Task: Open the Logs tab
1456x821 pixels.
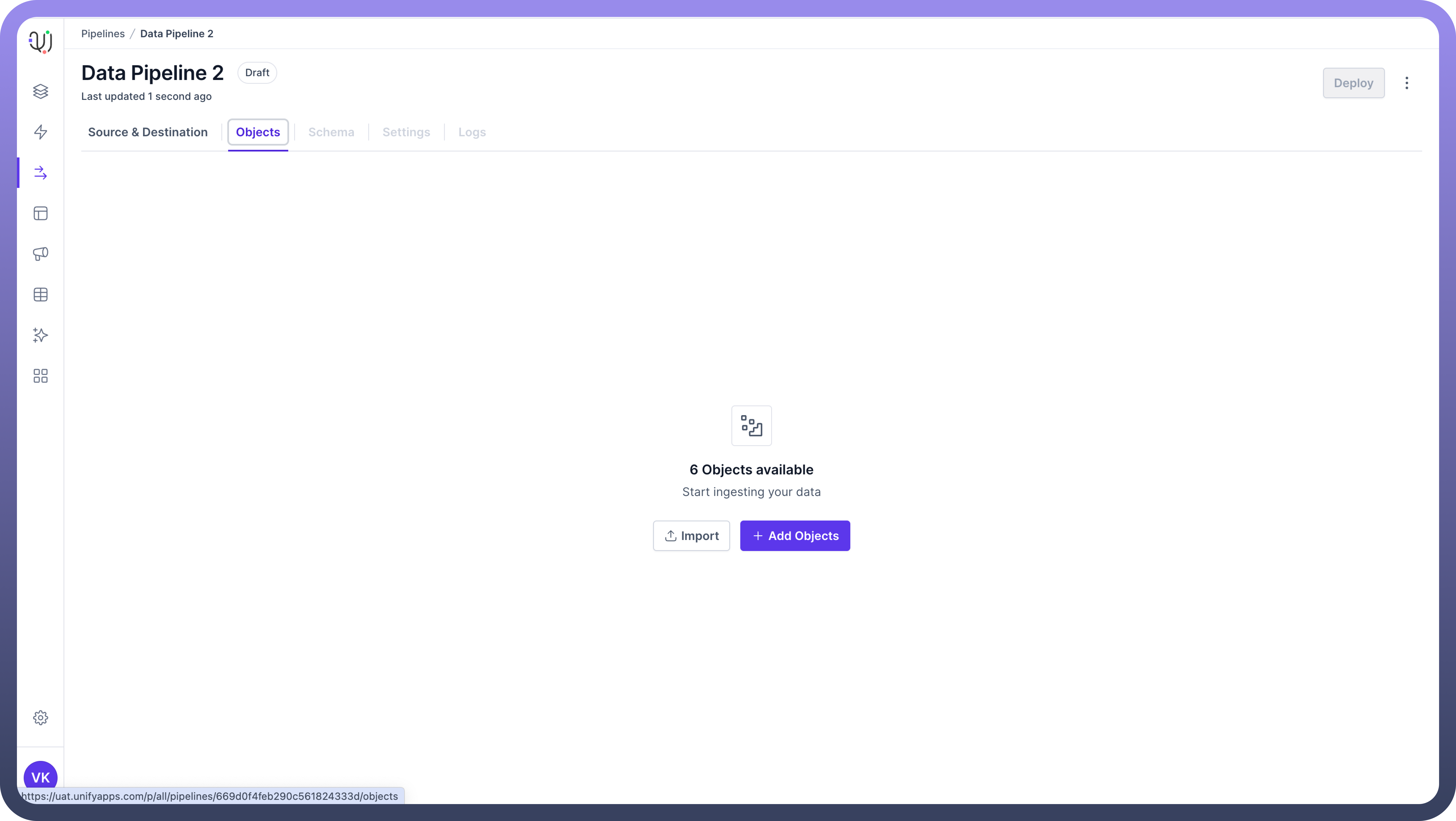Action: pyautogui.click(x=472, y=132)
